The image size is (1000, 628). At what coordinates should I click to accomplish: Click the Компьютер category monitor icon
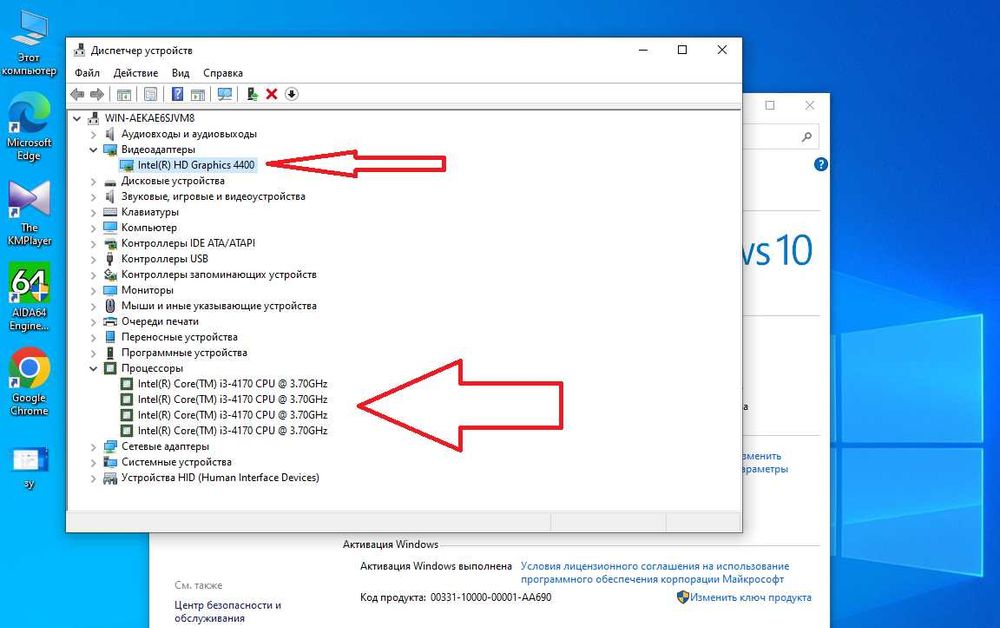coord(110,228)
